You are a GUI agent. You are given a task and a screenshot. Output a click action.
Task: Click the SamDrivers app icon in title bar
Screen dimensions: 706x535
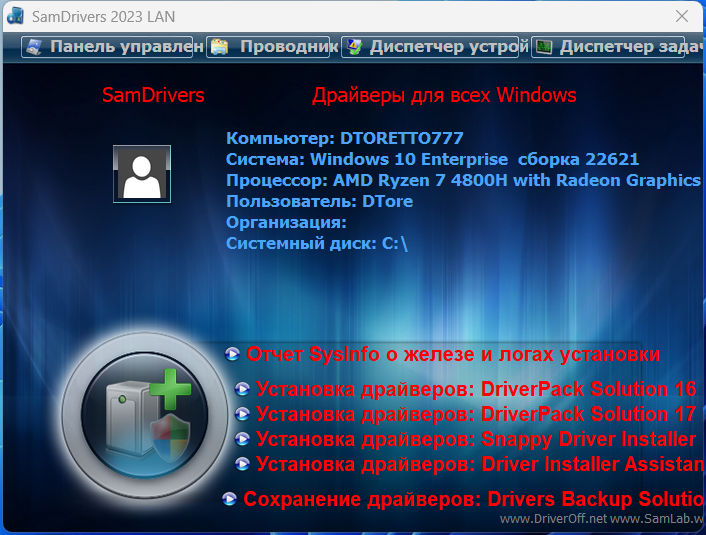pos(15,16)
